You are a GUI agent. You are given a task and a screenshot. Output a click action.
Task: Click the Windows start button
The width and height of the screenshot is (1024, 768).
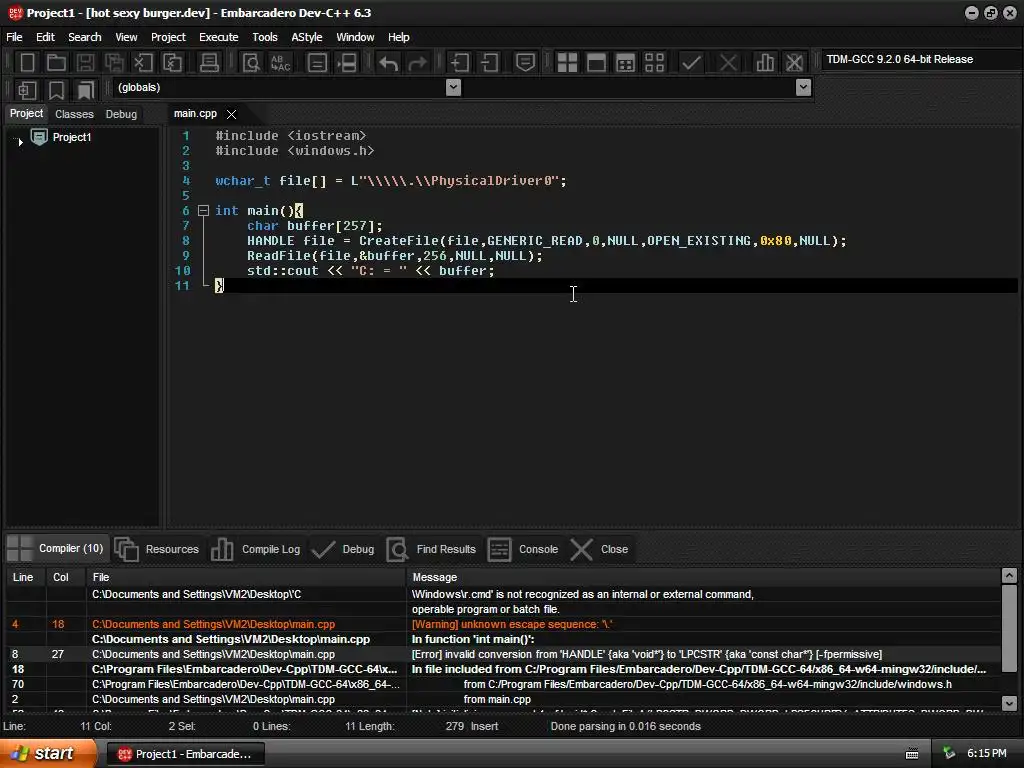[x=47, y=754]
